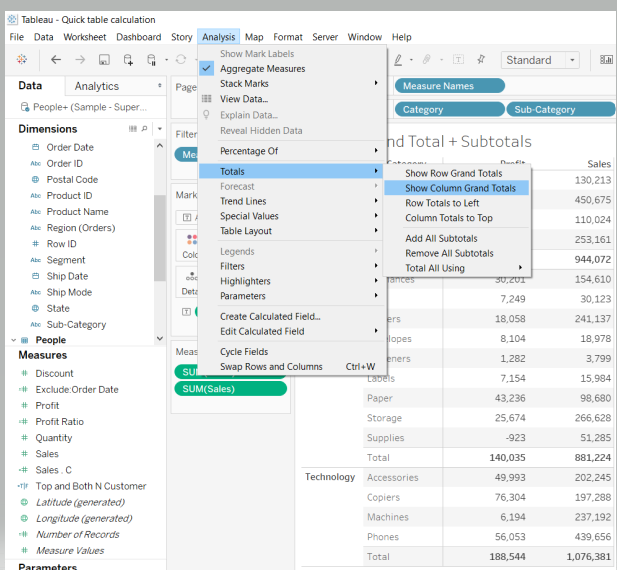Click the Show Me chart icon
The height and width of the screenshot is (570, 617).
[606, 60]
